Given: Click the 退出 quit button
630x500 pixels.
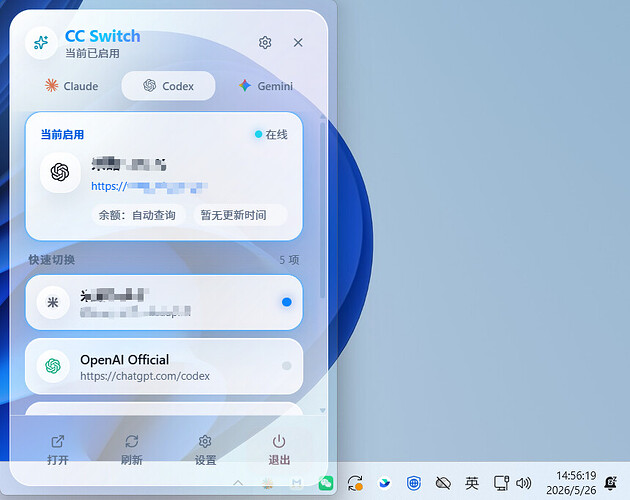Looking at the screenshot, I should [279, 450].
